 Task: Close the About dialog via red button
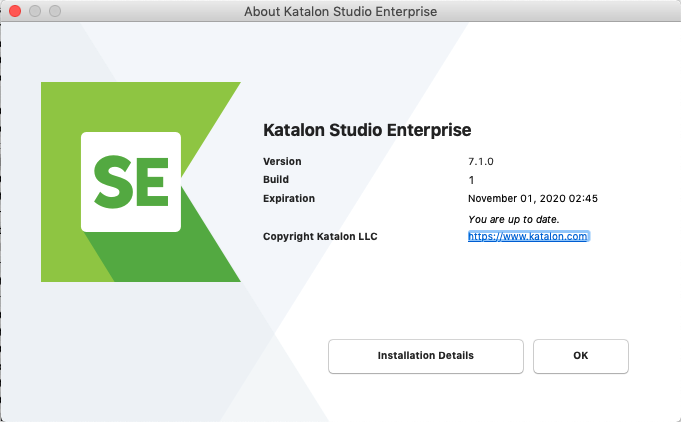click(x=15, y=11)
